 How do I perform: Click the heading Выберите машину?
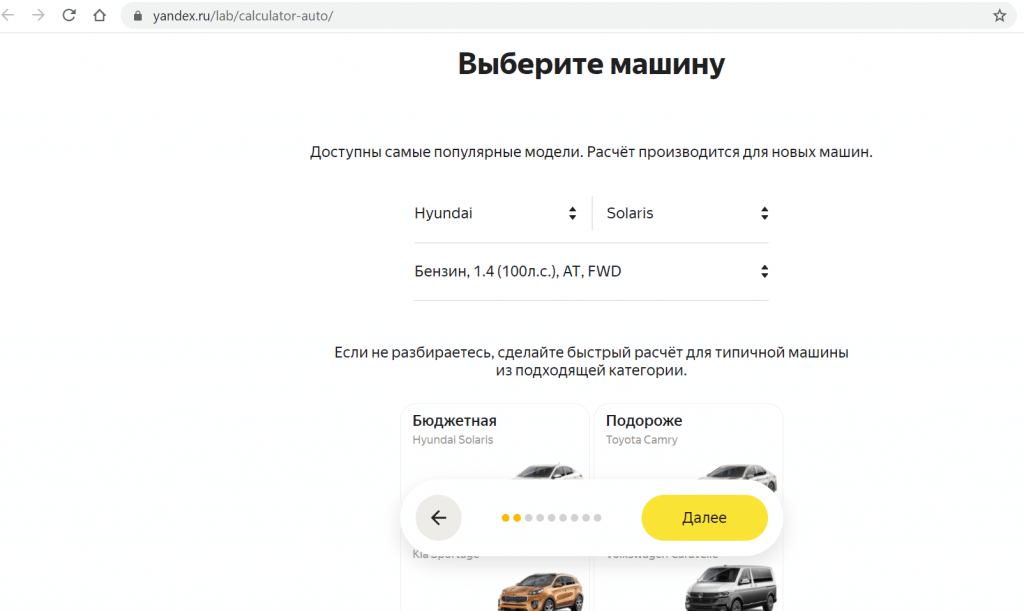[x=591, y=64]
